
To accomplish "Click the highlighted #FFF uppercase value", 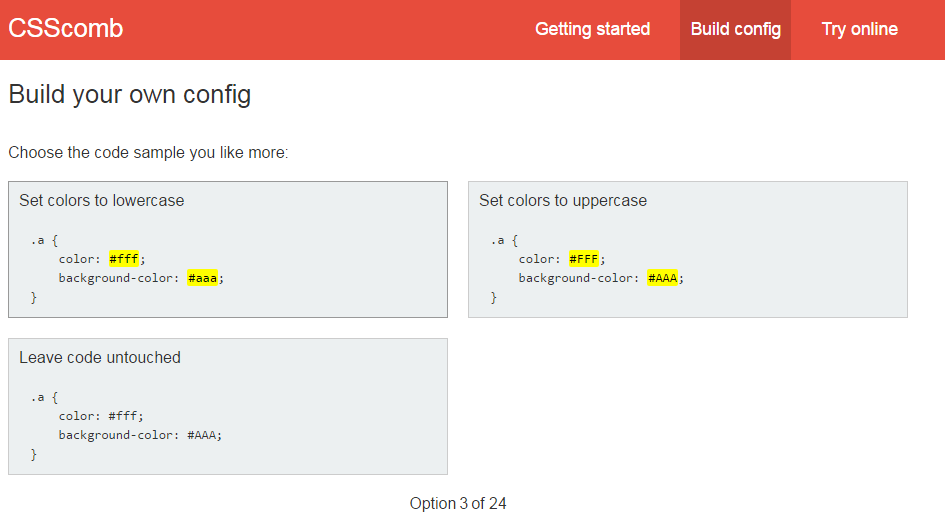I will (583, 259).
